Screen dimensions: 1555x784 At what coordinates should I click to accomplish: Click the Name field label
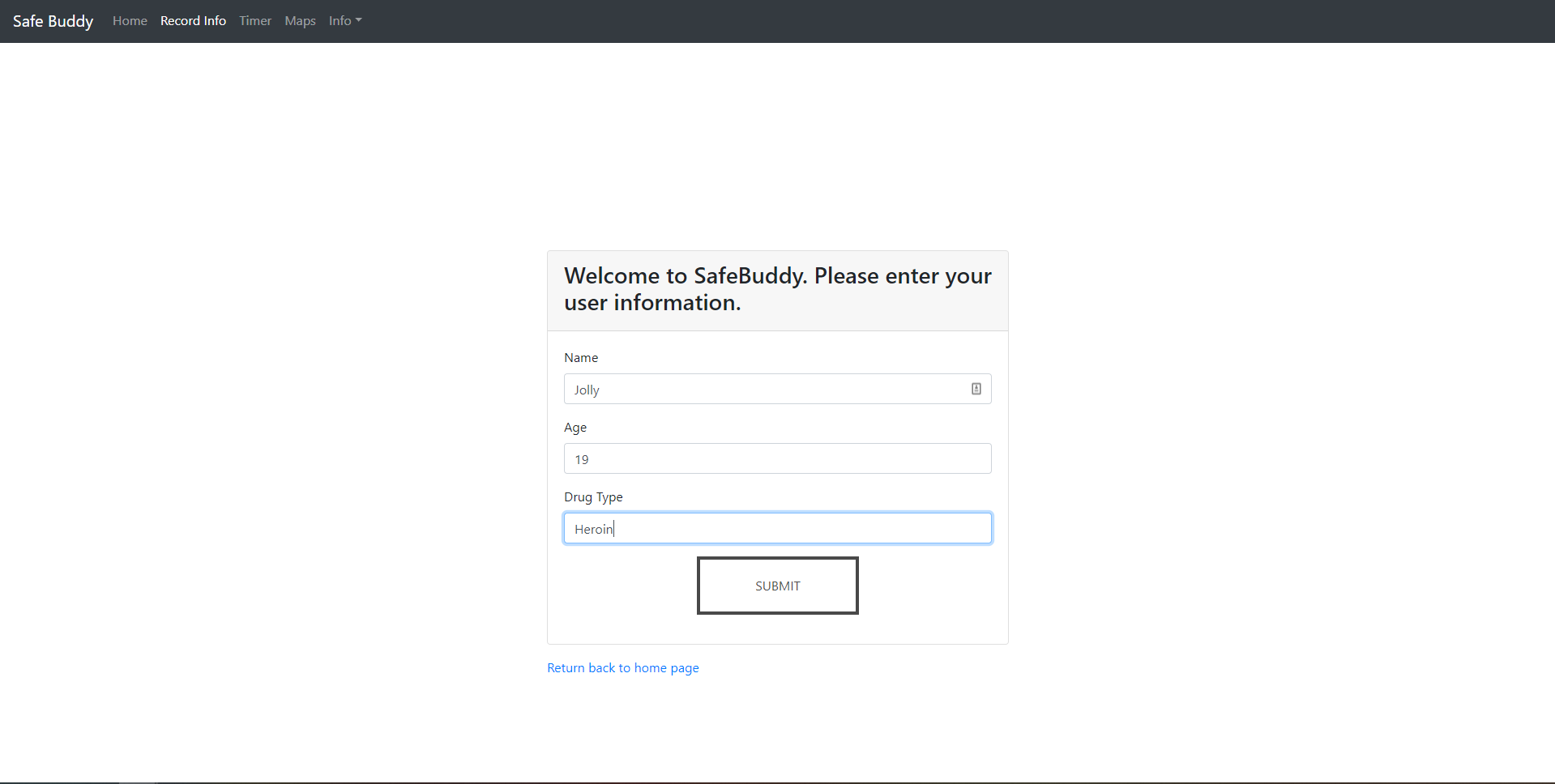click(581, 358)
